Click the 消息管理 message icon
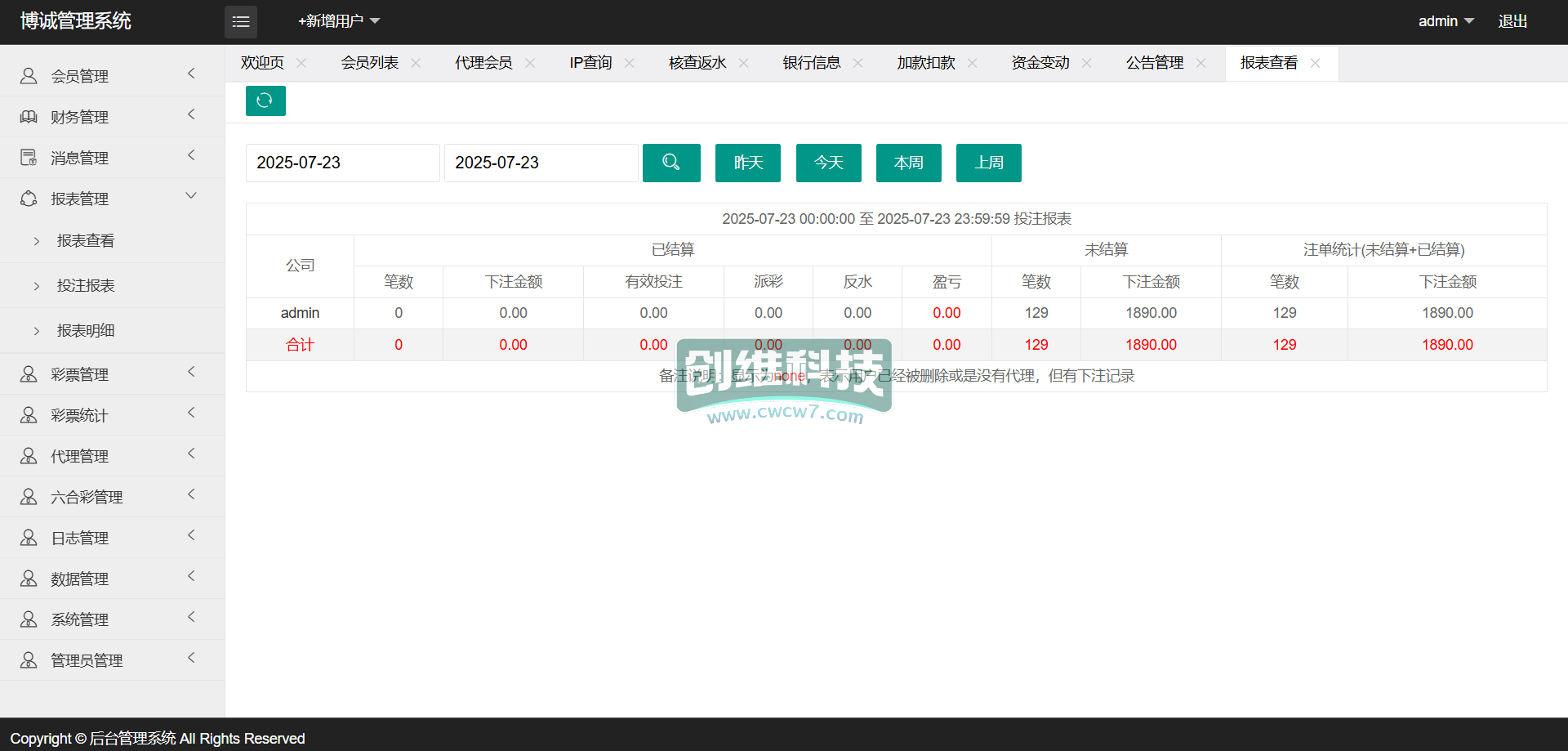 pyautogui.click(x=29, y=158)
